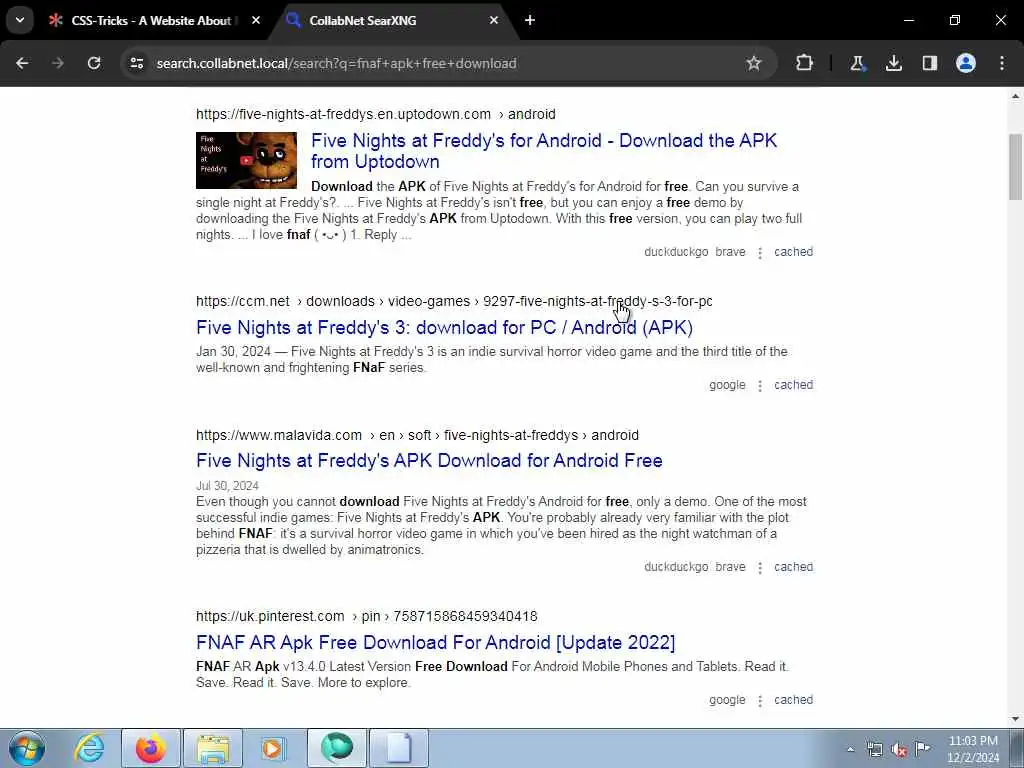Open the network status tray icon
The height and width of the screenshot is (768, 1024).
pyautogui.click(x=874, y=750)
